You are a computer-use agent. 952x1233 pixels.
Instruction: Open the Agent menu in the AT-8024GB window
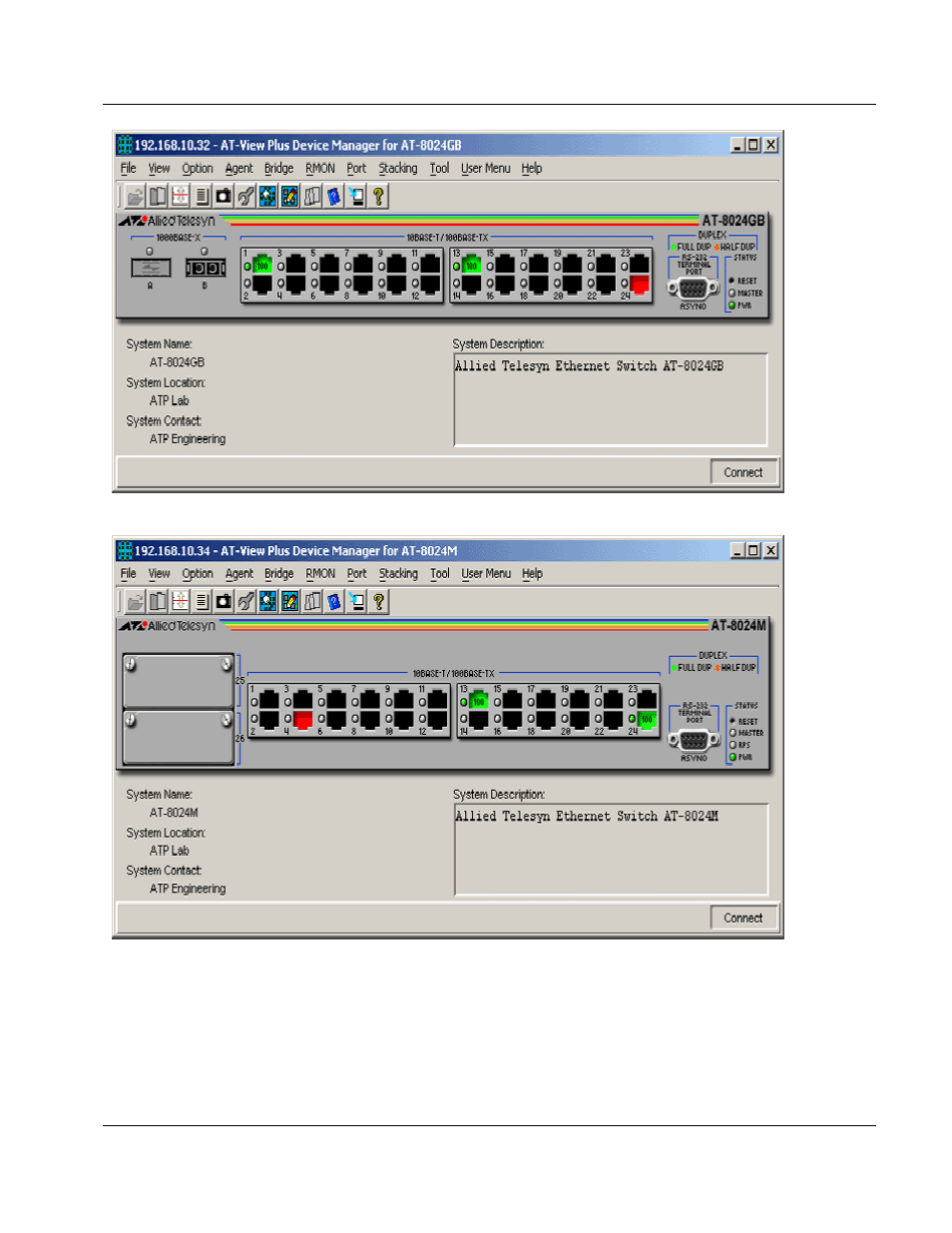(x=238, y=169)
